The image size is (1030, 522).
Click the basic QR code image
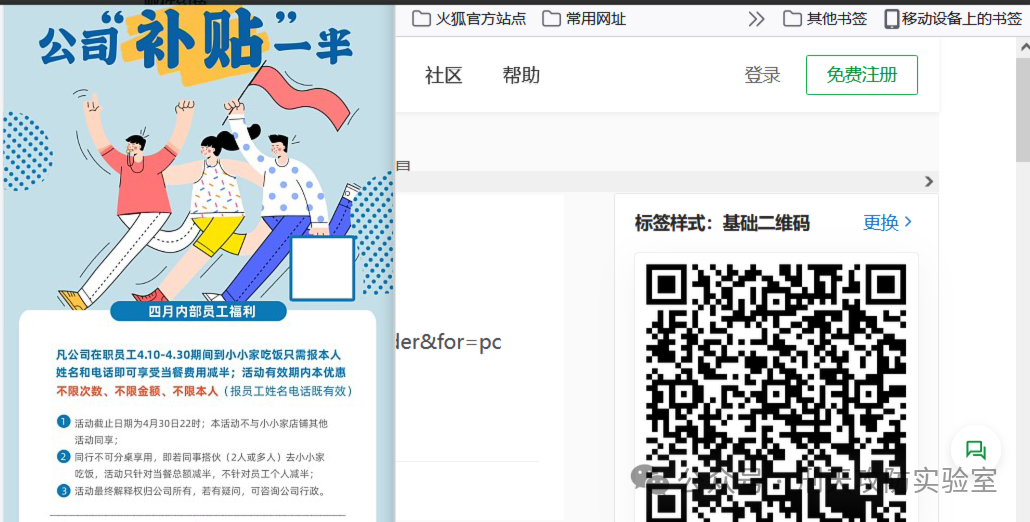[x=776, y=393]
